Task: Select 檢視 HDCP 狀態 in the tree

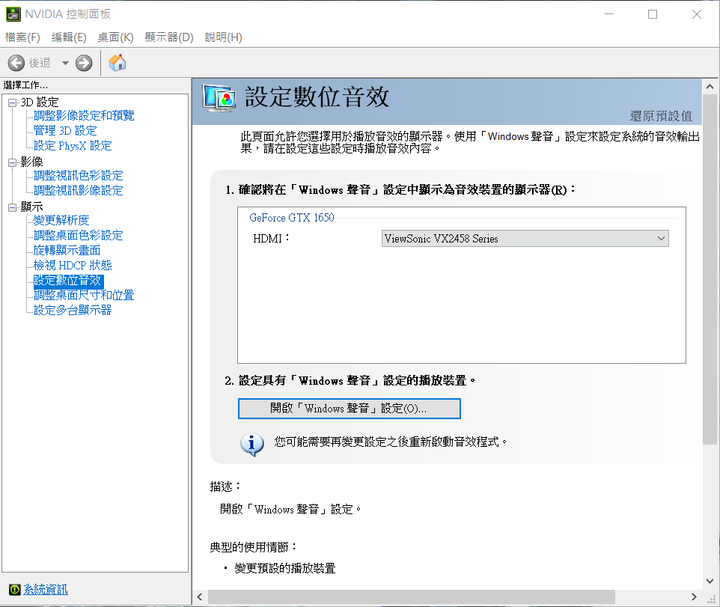Action: 73,265
